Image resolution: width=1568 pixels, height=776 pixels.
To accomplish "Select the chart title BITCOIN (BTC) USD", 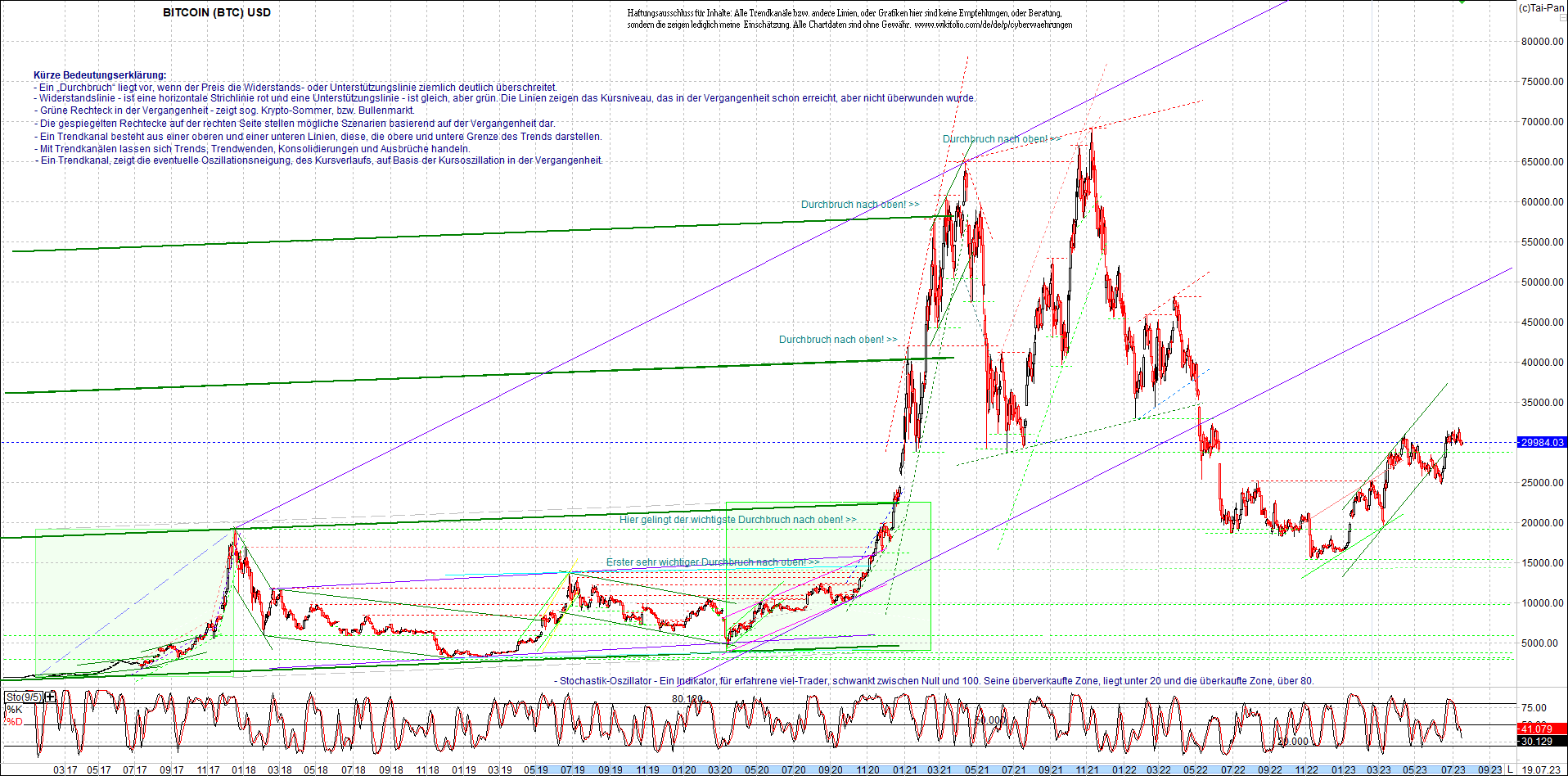I will 216,12.
